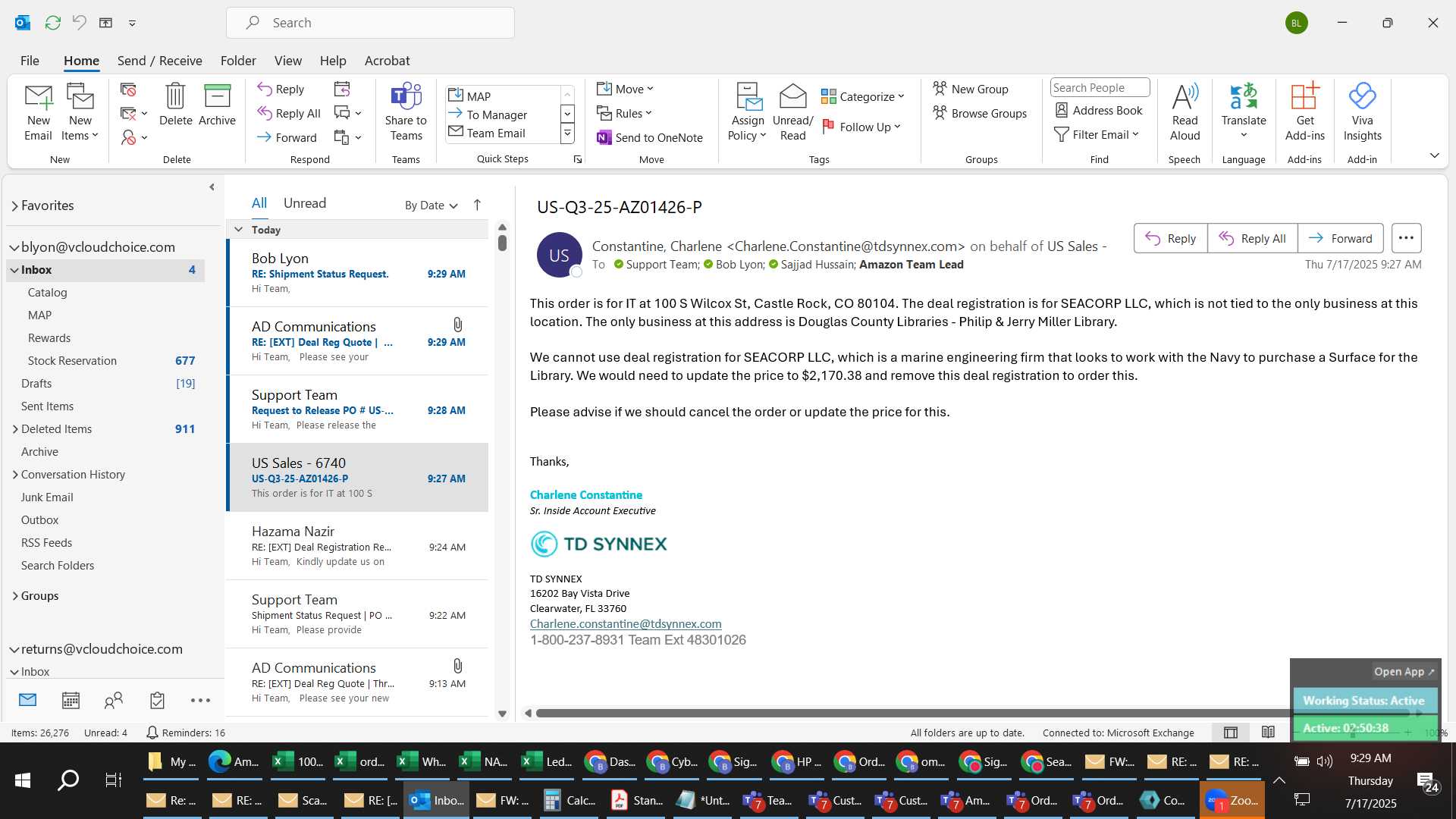Switch to Normal view in status bar
Viewport: 1456px width, 819px height.
pos(1231,733)
